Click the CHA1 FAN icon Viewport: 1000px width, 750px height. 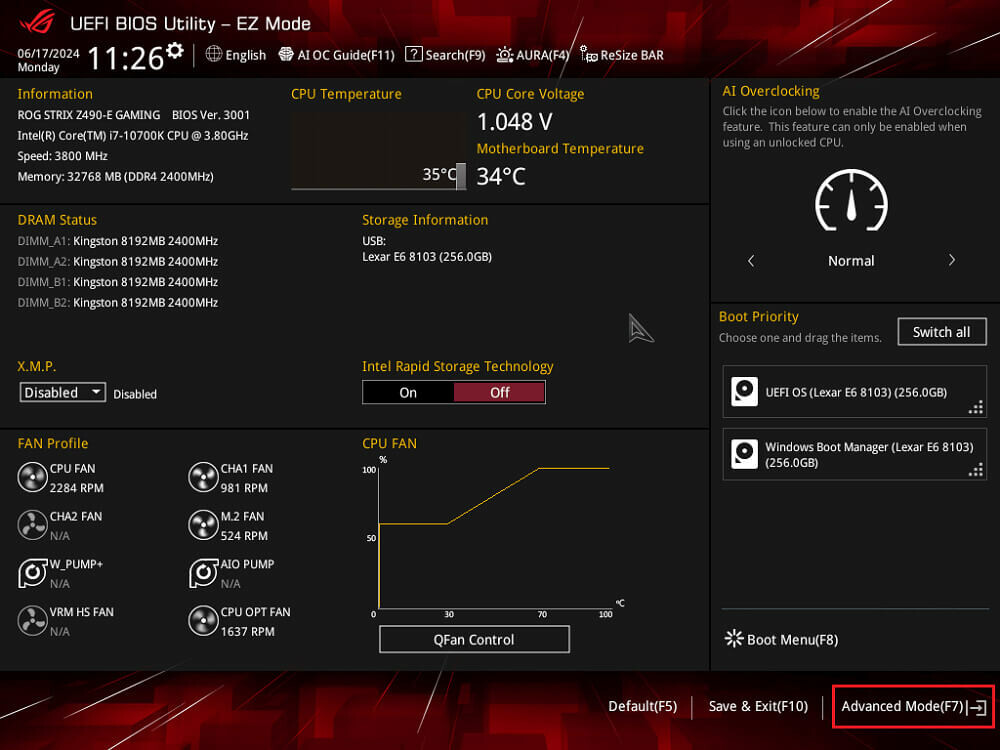click(203, 477)
